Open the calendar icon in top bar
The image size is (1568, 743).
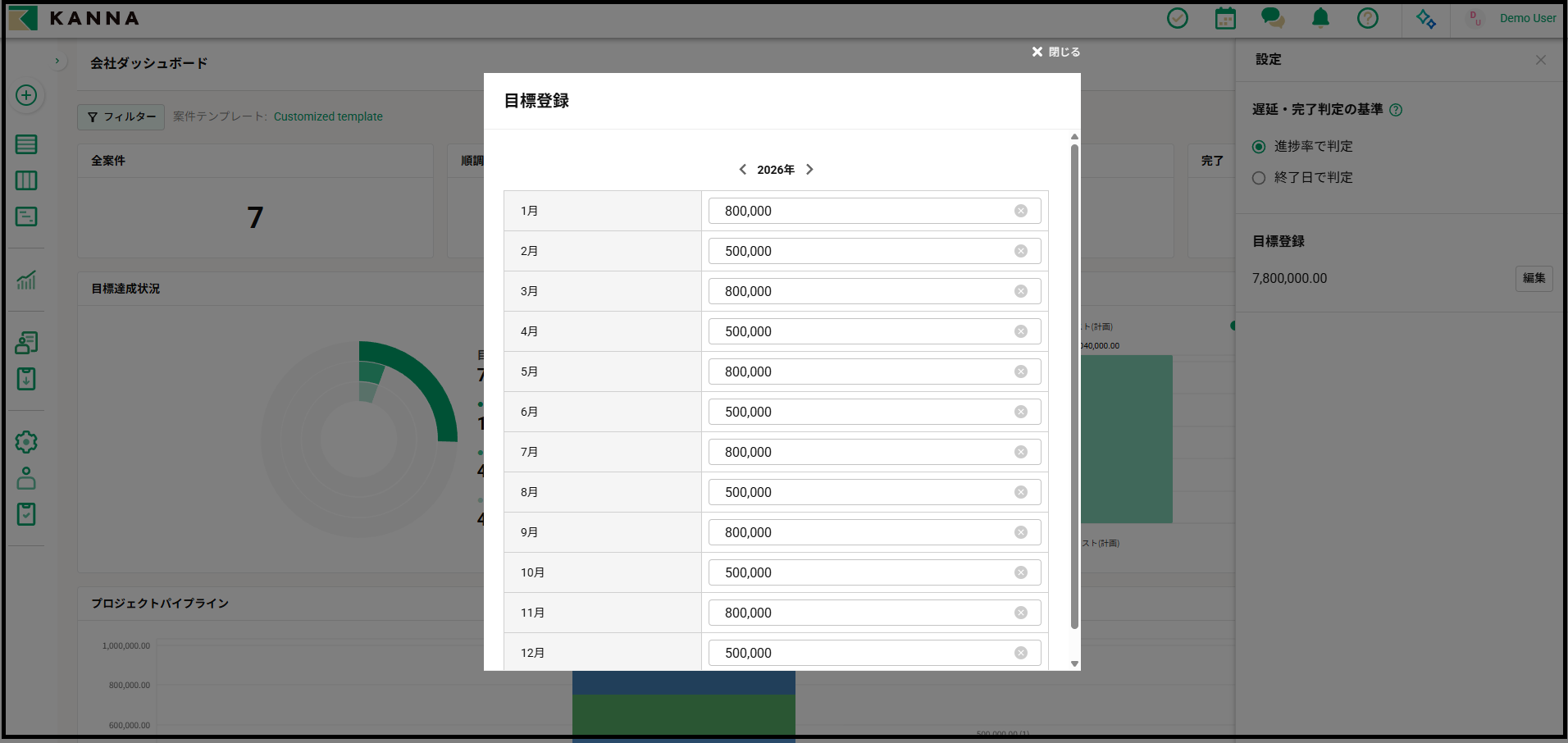click(1225, 18)
